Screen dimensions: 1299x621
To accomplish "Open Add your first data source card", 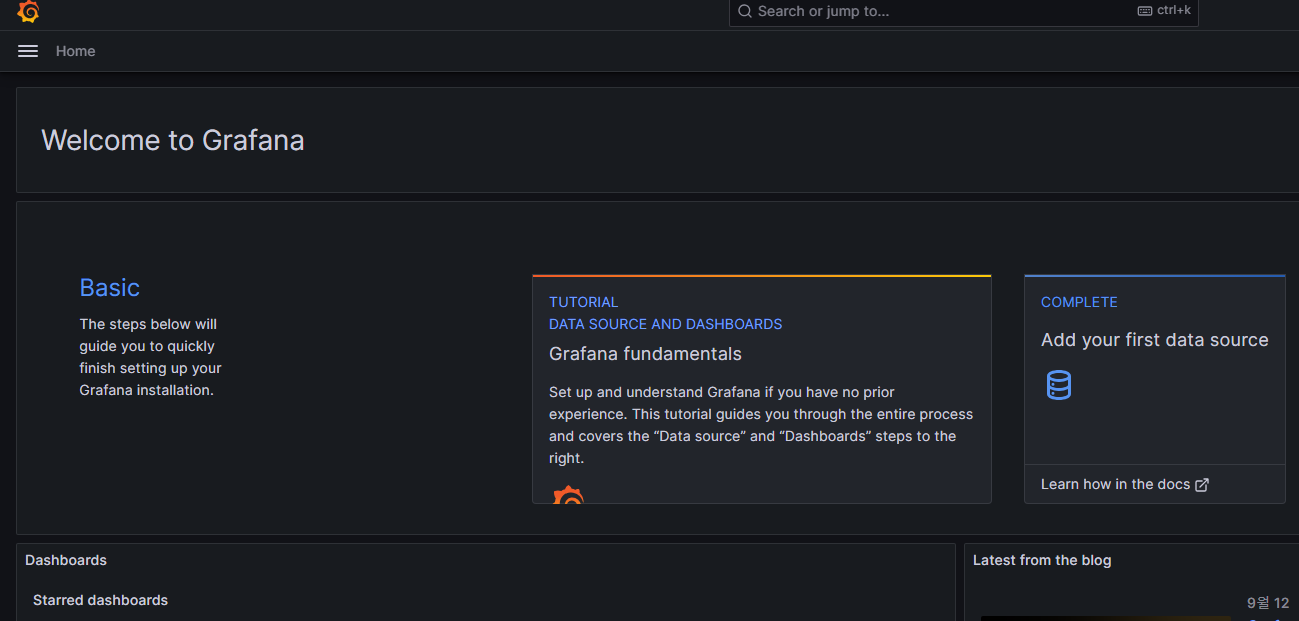I will point(1155,389).
